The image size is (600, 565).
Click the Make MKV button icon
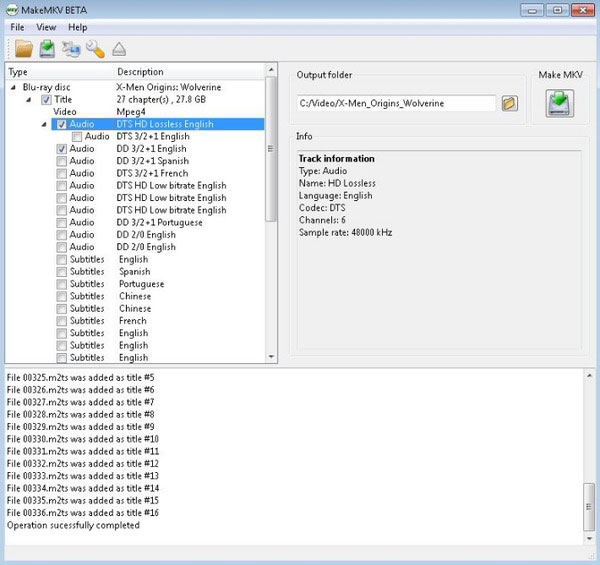[559, 102]
